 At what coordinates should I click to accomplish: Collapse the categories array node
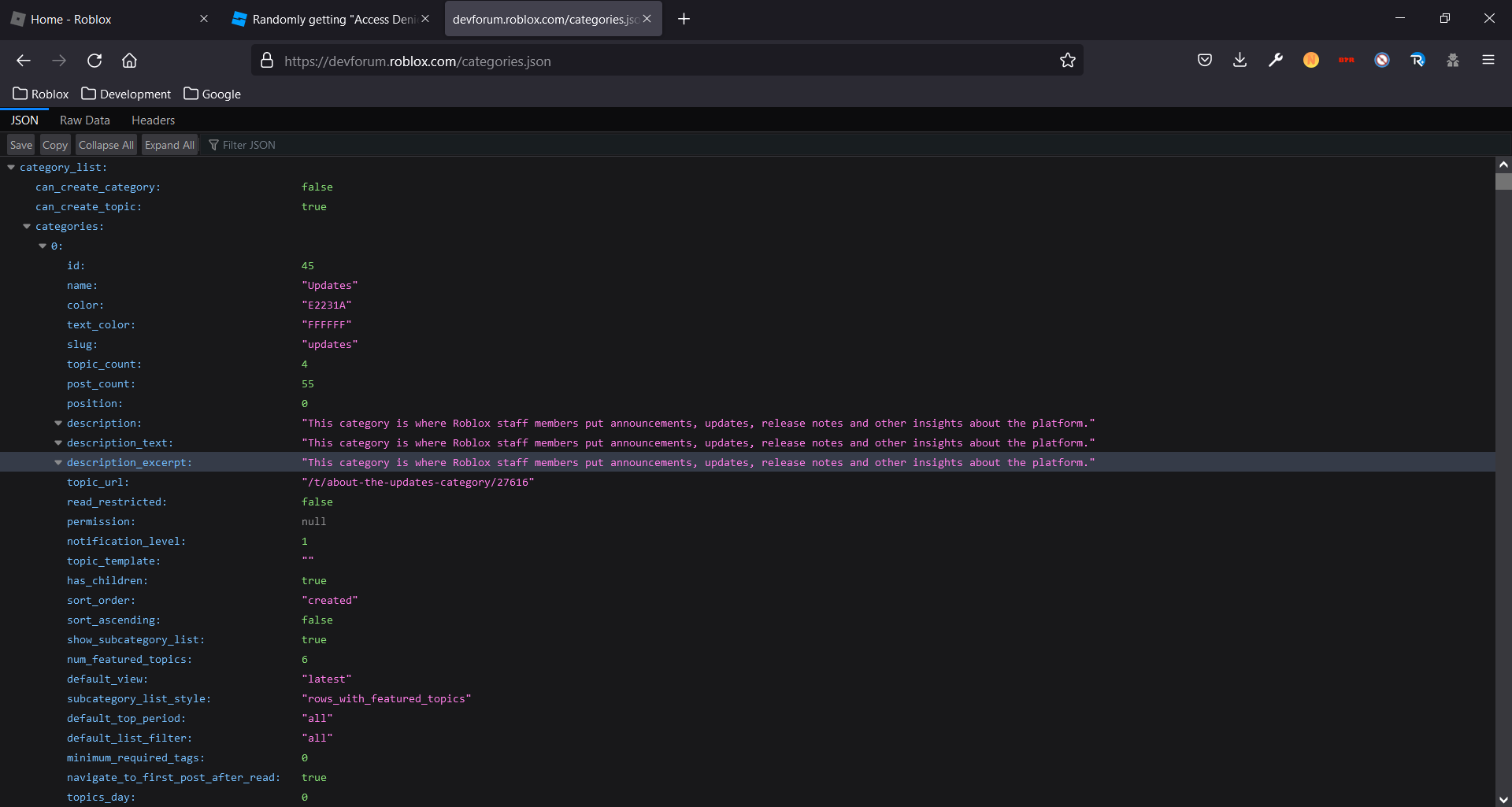[x=27, y=227]
